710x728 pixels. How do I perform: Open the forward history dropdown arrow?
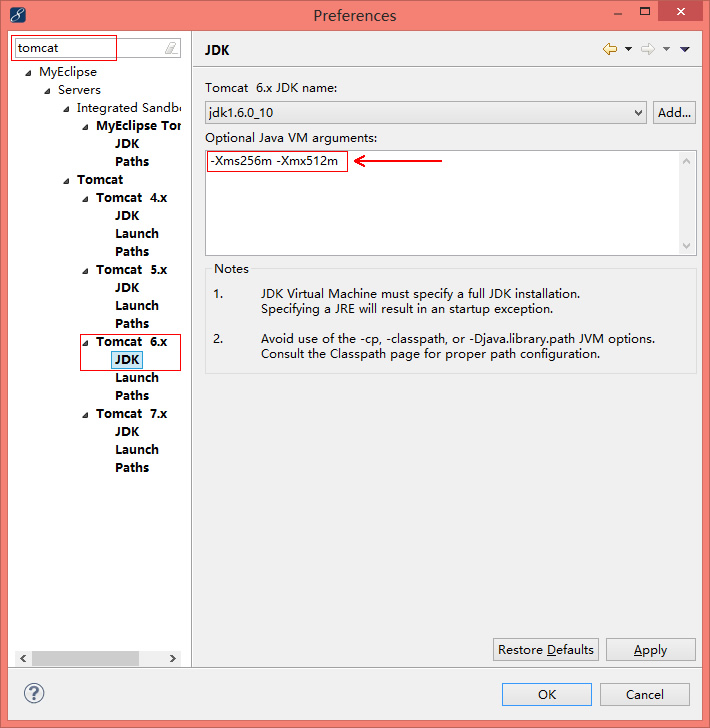click(666, 49)
